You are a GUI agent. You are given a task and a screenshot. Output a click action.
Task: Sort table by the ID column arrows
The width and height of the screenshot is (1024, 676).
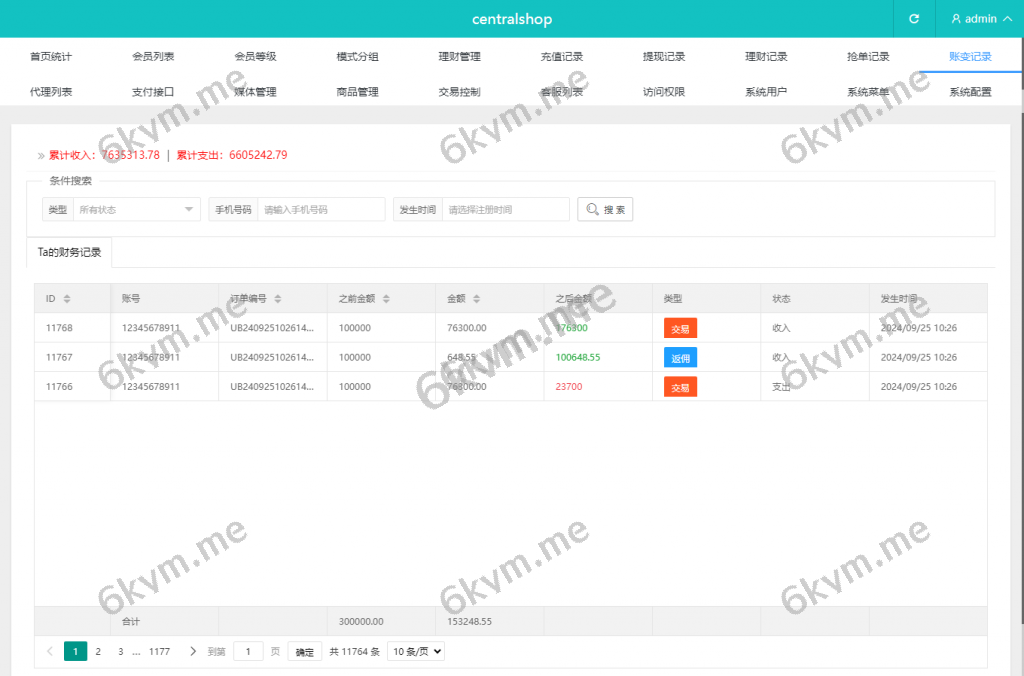coord(67,299)
